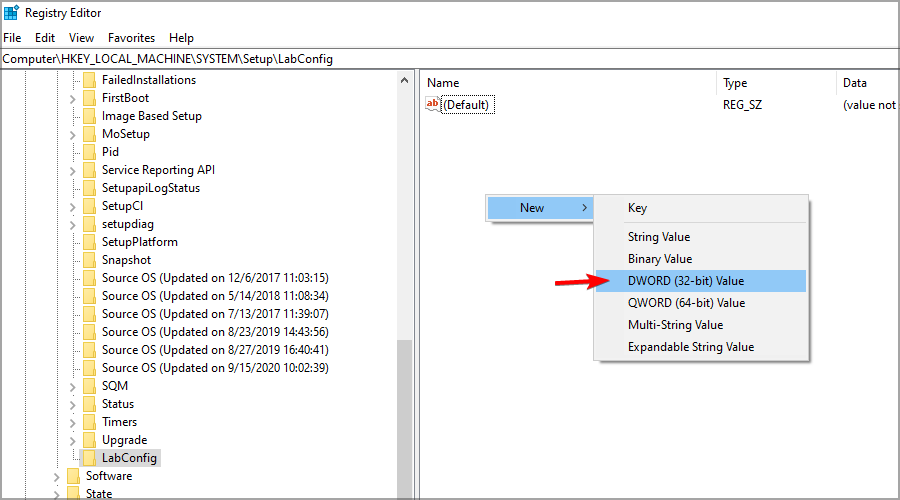The height and width of the screenshot is (500, 900).
Task: Open the Edit menu
Action: click(x=45, y=38)
